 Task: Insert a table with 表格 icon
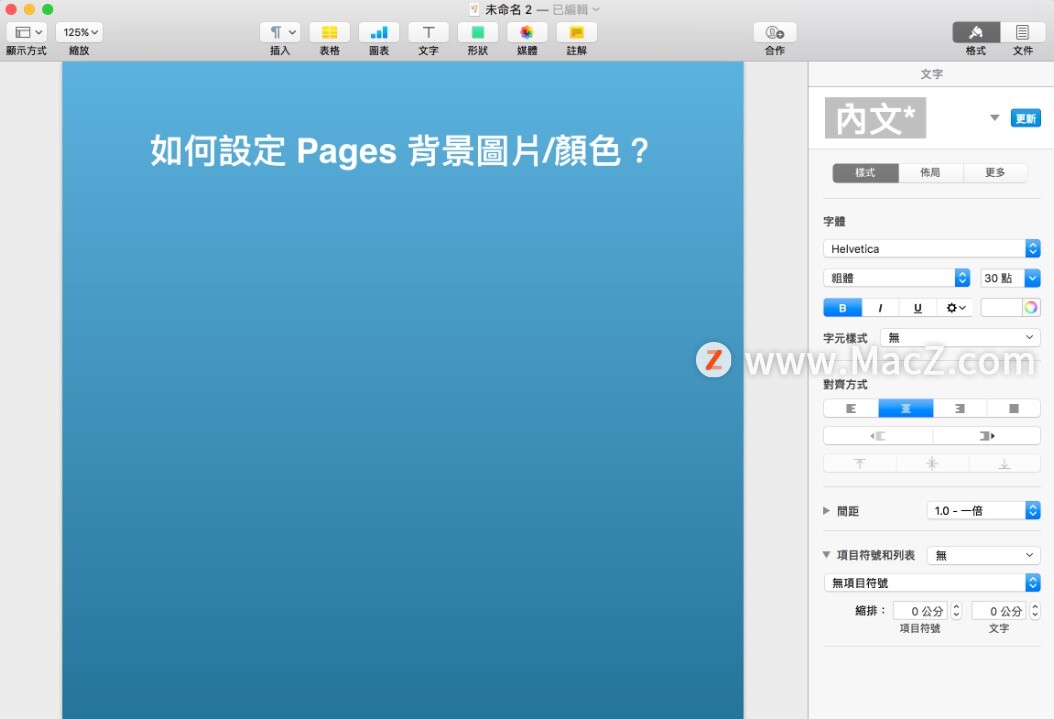point(329,32)
